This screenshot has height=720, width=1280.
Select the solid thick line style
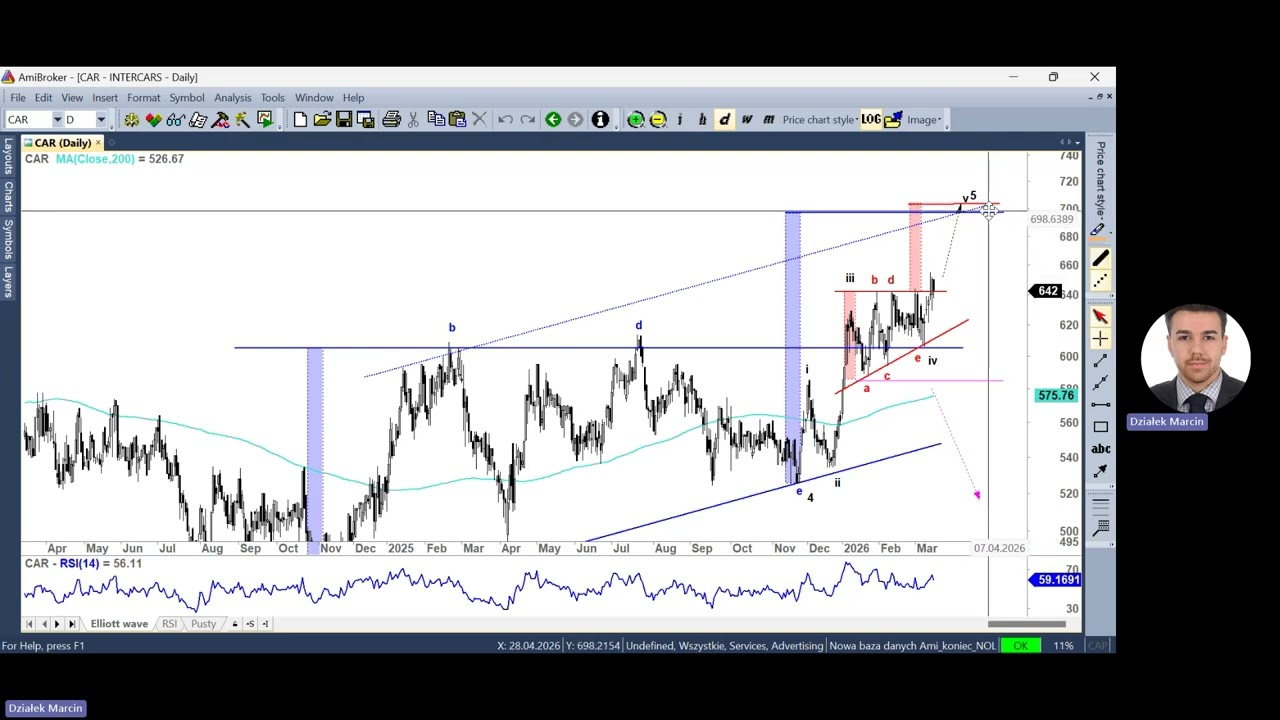(1100, 260)
